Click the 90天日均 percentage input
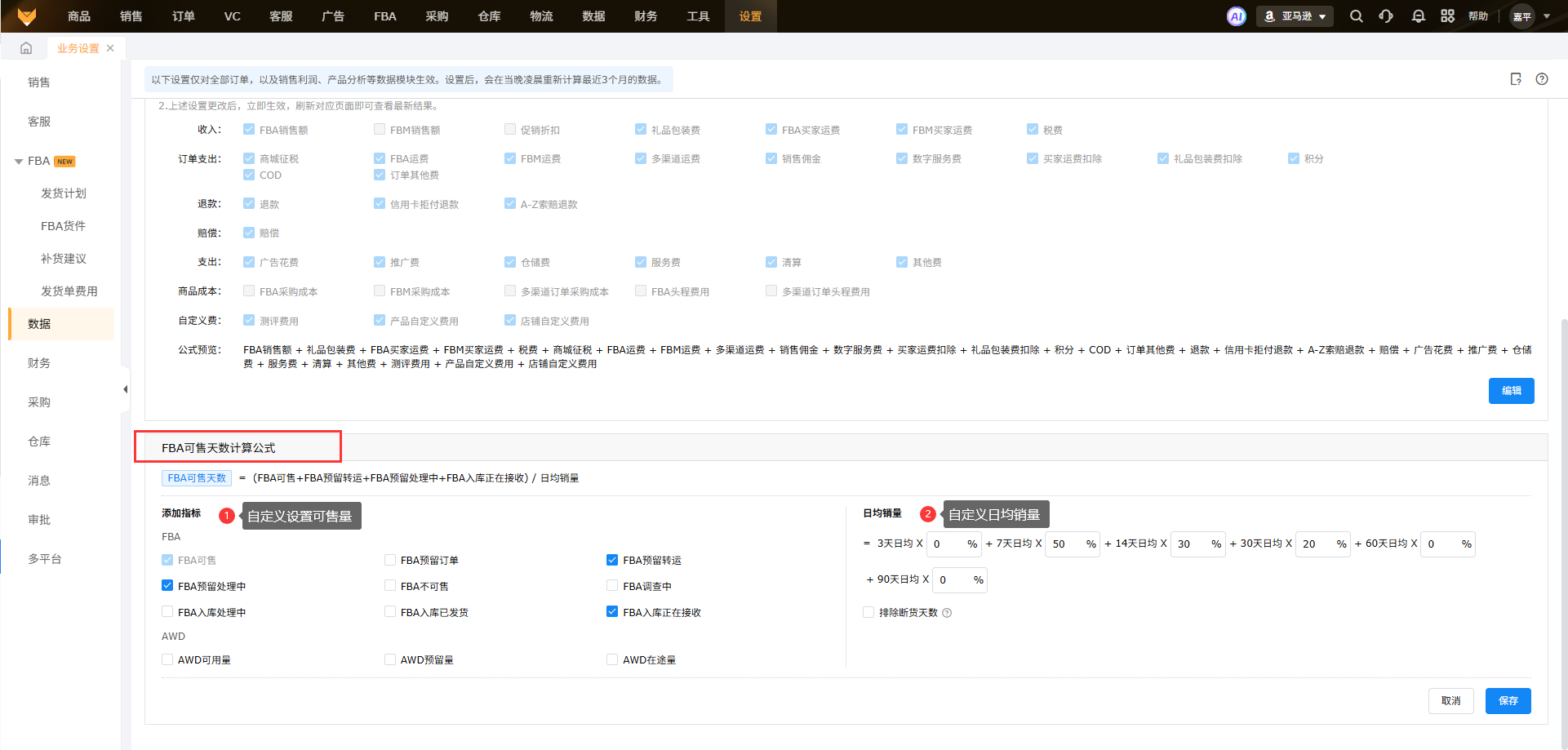 coord(960,580)
